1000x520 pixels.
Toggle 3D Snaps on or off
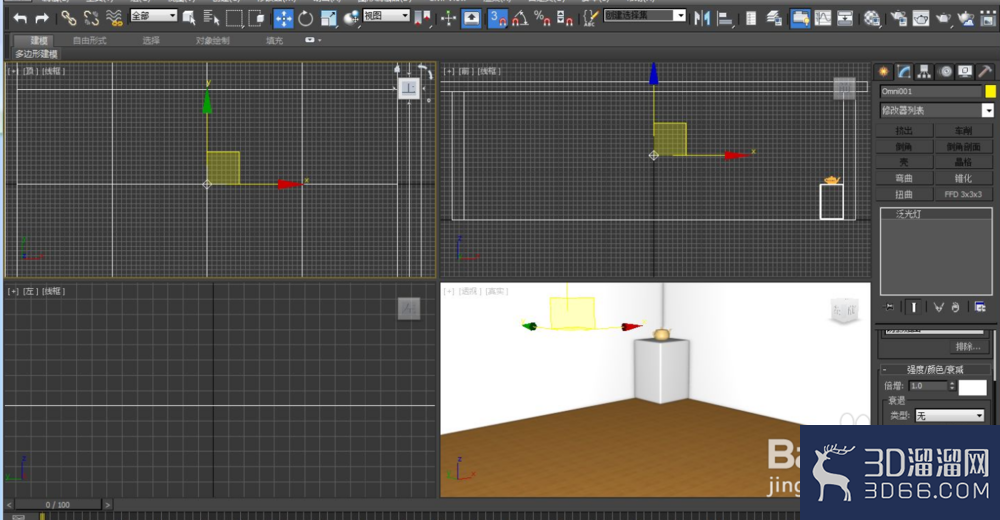(x=497, y=18)
